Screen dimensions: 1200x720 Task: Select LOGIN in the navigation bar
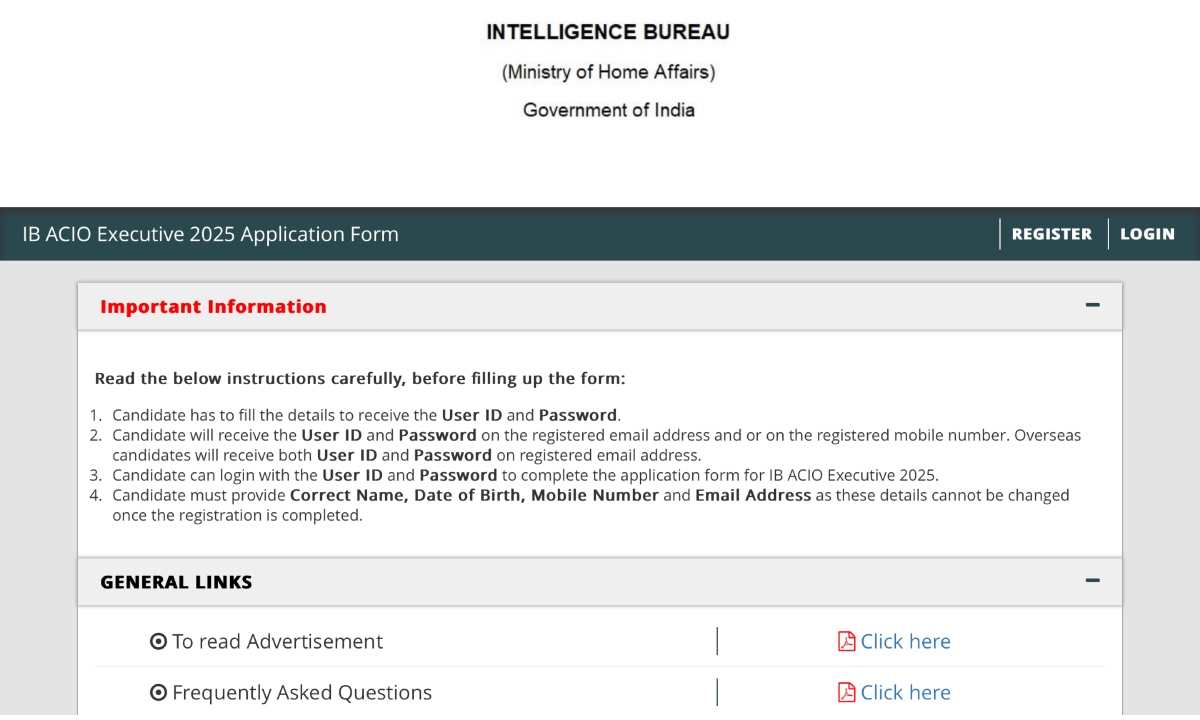point(1147,233)
